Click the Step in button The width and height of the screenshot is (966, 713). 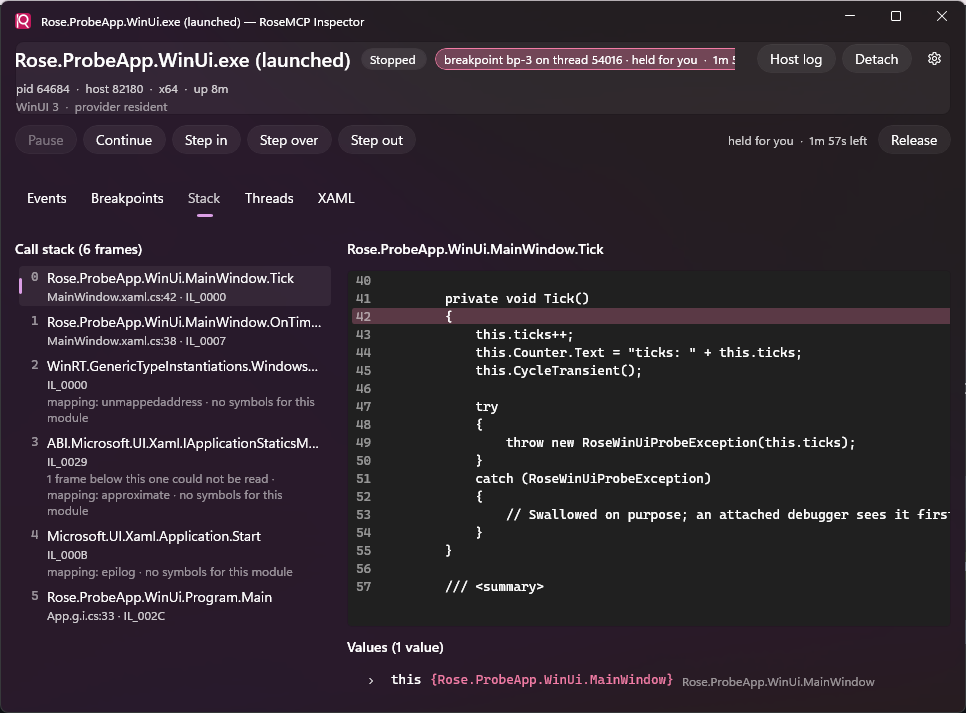206,140
